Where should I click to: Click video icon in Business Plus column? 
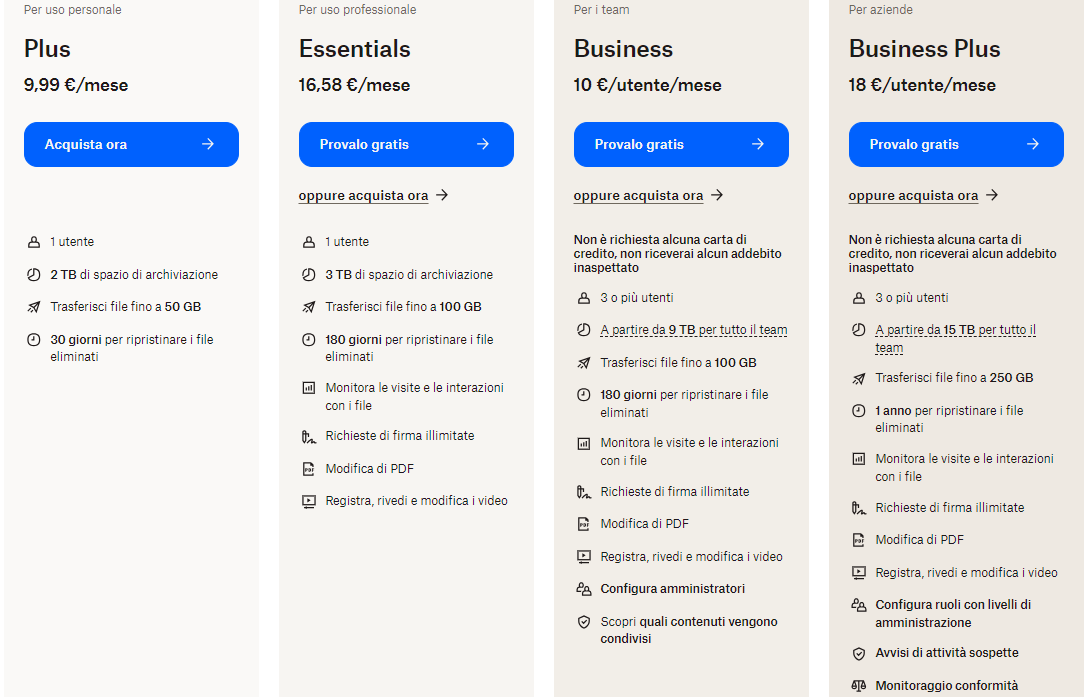859,572
